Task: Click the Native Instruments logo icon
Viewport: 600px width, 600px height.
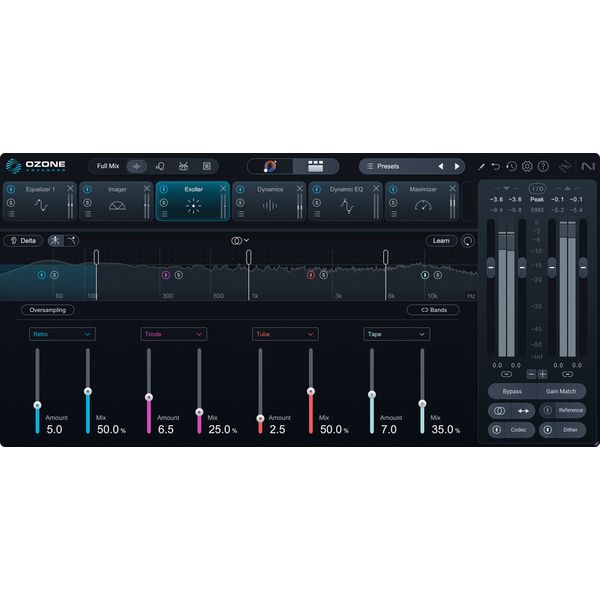Action: coord(588,166)
